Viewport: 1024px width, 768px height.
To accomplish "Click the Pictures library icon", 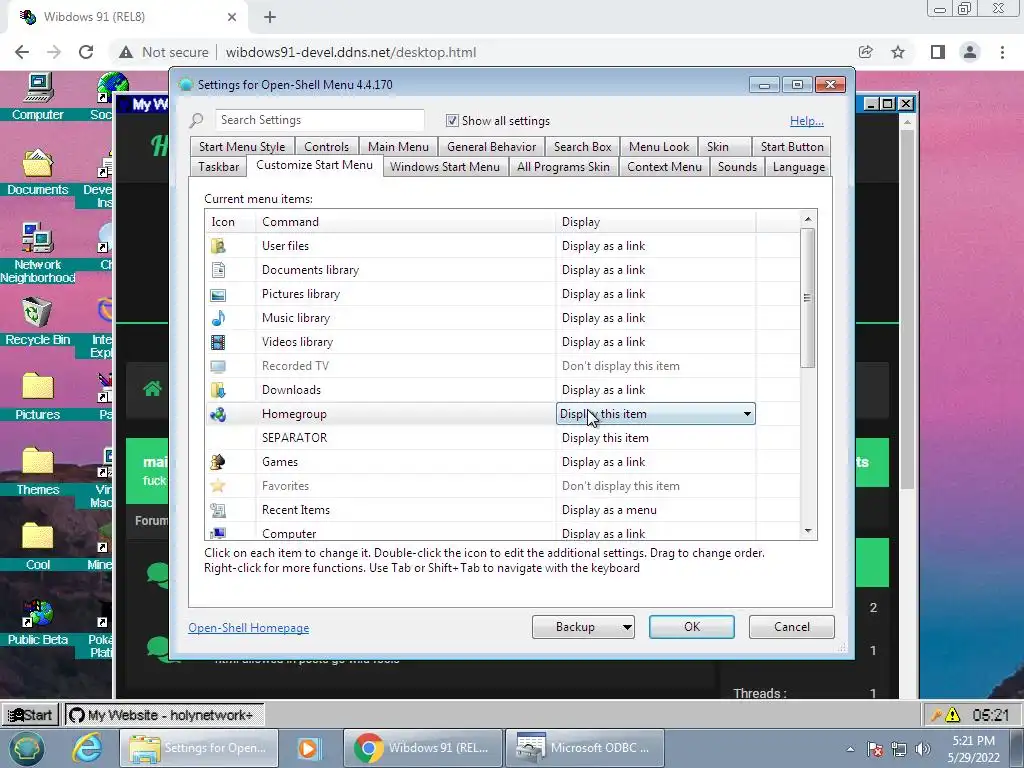I will 218,295.
